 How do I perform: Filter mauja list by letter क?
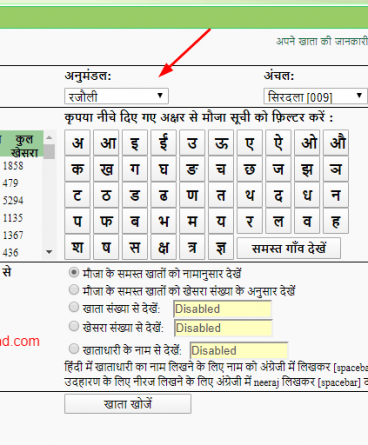[x=77, y=169]
